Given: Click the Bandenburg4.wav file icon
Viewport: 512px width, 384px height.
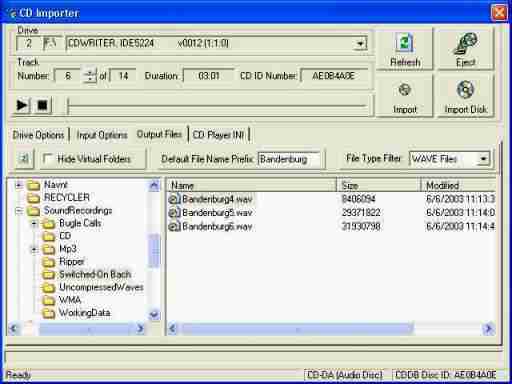Looking at the screenshot, I should pyautogui.click(x=174, y=199).
